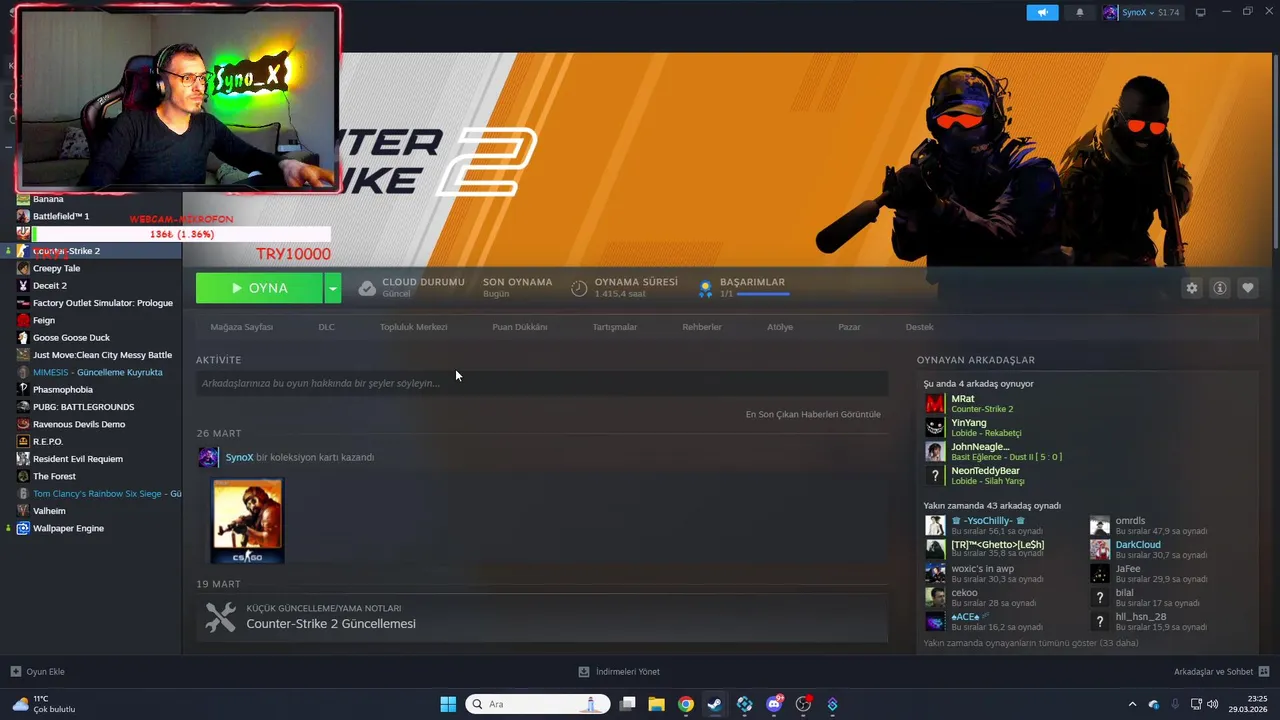Screen dimensions: 1280x720
Task: Open the Windows Start menu
Action: (x=448, y=704)
